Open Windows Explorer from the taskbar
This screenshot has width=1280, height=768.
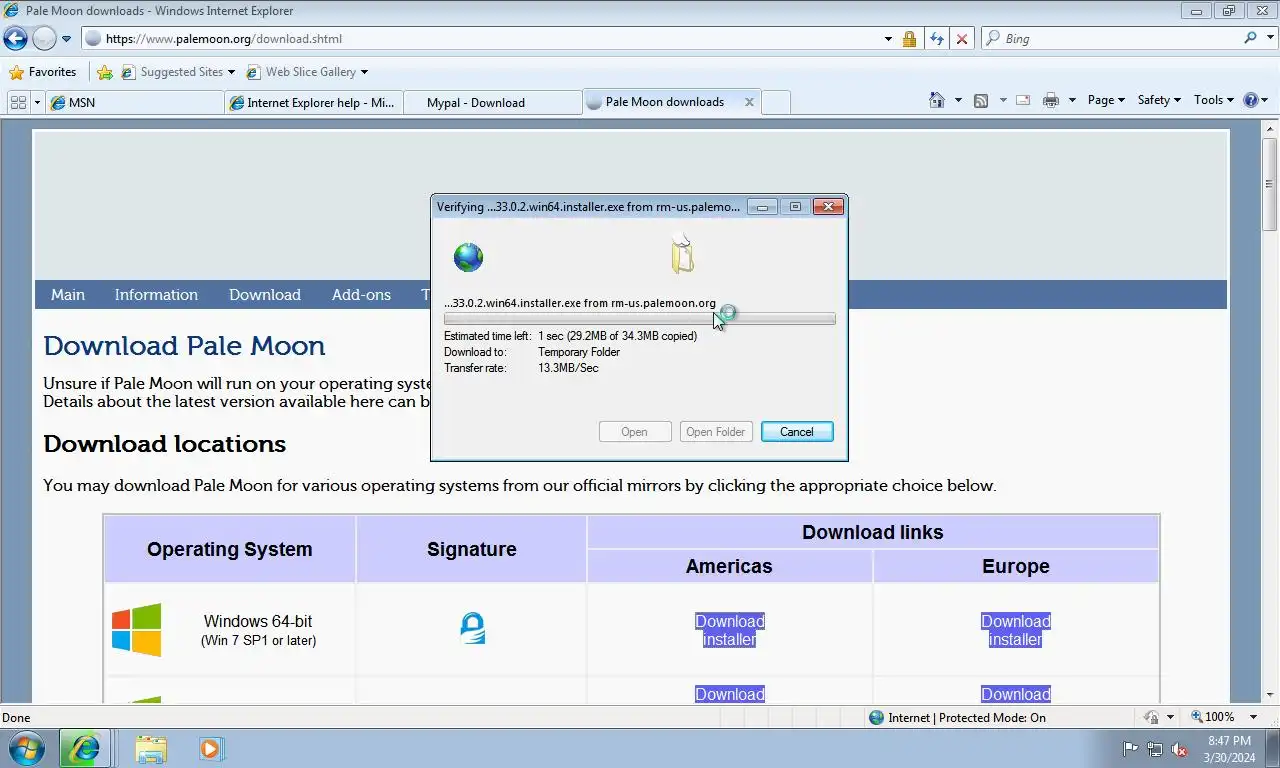coord(151,748)
